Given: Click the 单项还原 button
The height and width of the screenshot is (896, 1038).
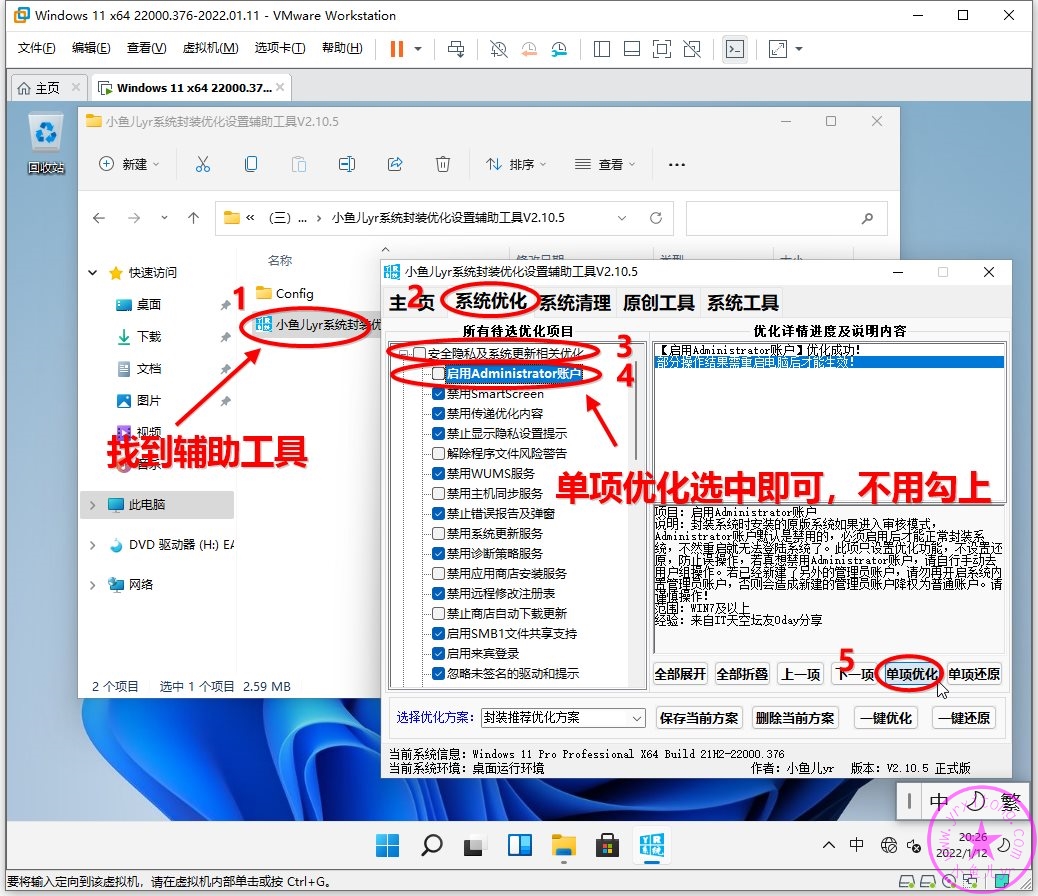Looking at the screenshot, I should click(x=974, y=674).
